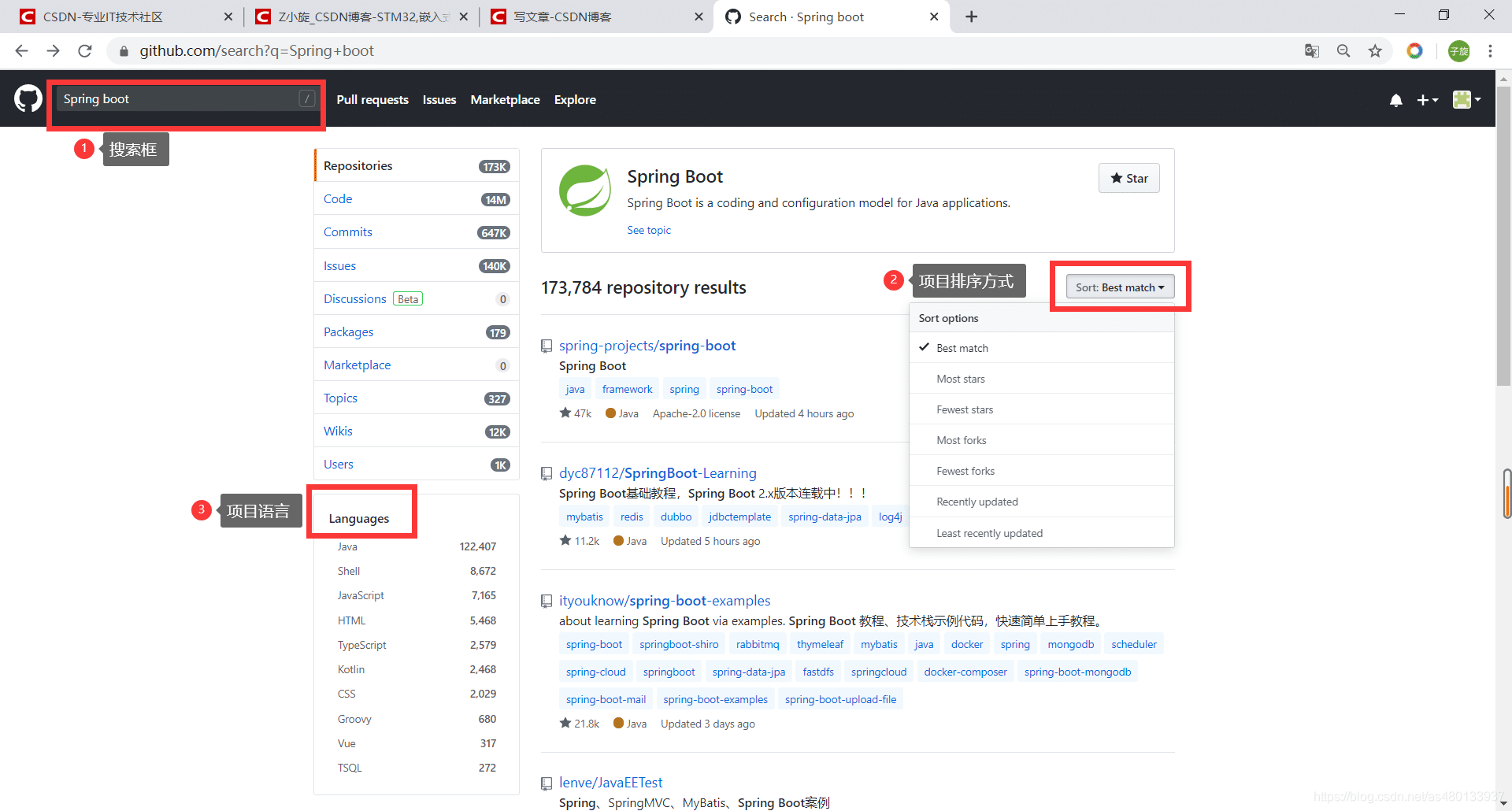Click the framework topic tag

pyautogui.click(x=627, y=389)
